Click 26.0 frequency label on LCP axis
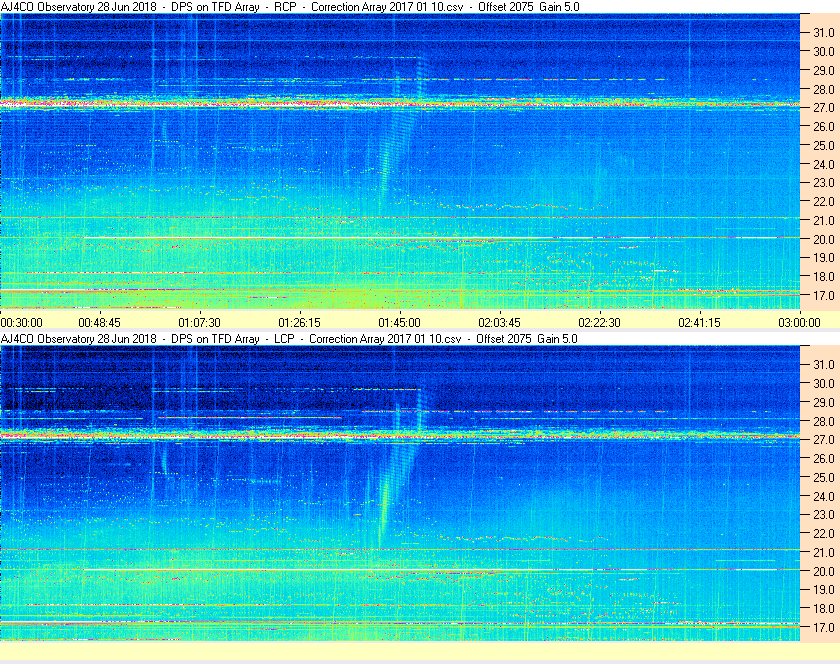840x664 pixels. [824, 459]
